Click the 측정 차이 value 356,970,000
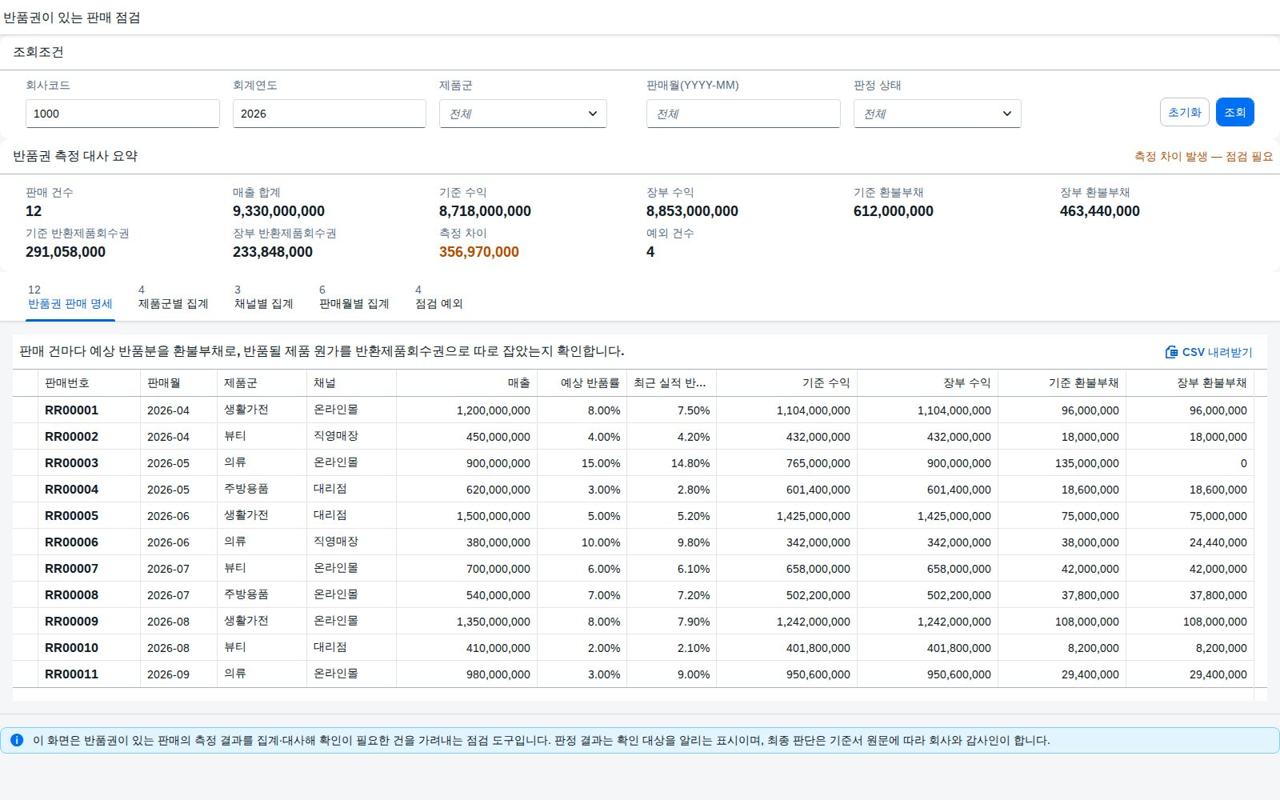1280x800 pixels. coord(479,252)
